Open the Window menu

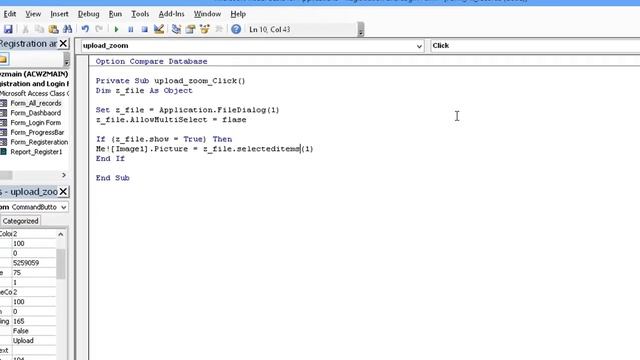coord(207,14)
